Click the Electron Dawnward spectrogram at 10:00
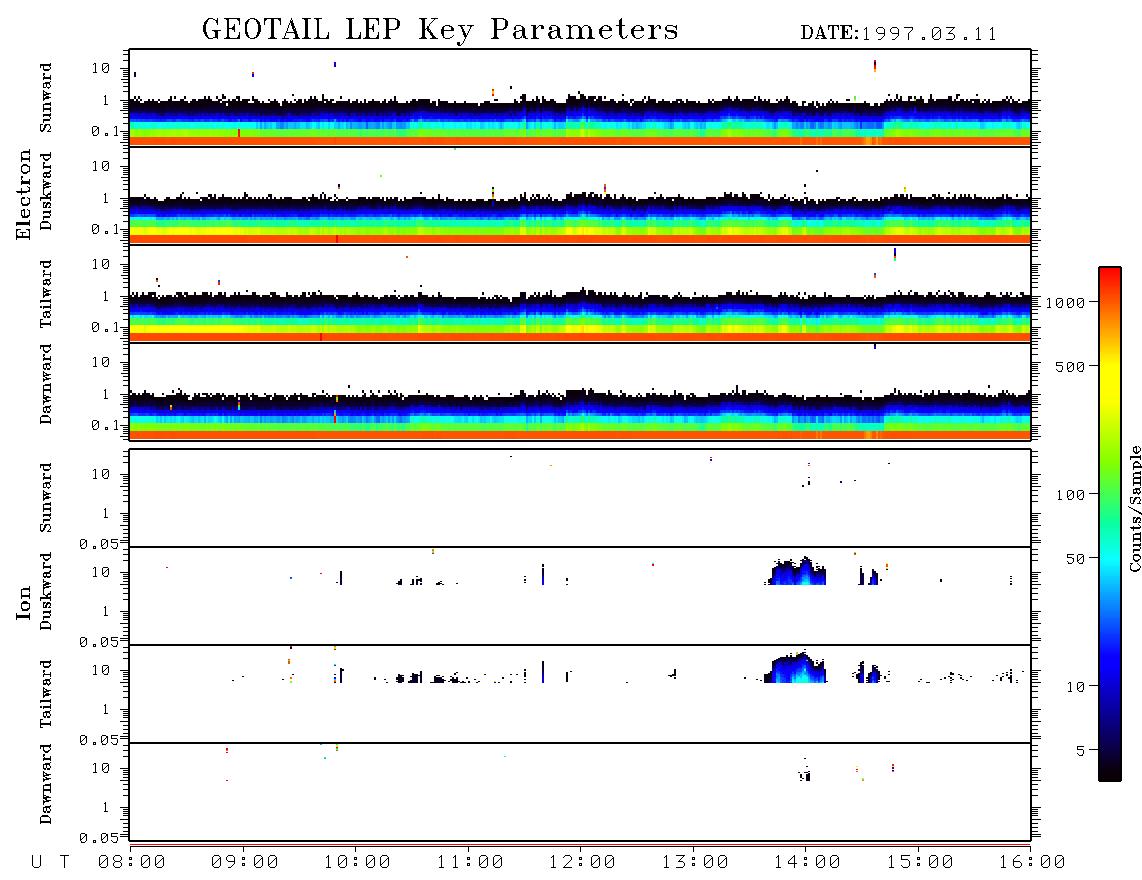 pos(355,416)
